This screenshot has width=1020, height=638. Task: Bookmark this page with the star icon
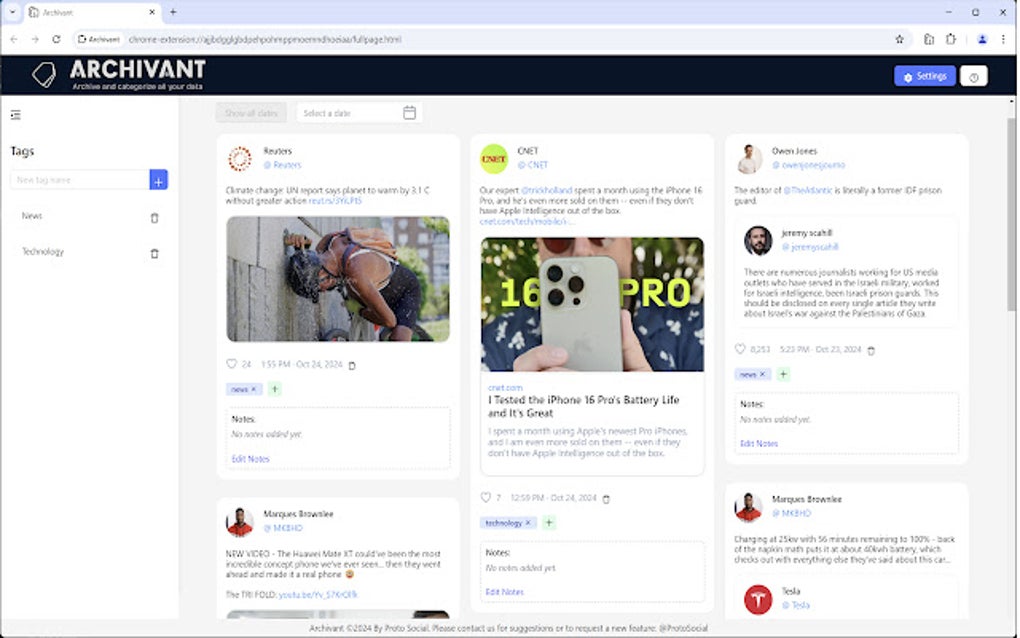pyautogui.click(x=900, y=40)
